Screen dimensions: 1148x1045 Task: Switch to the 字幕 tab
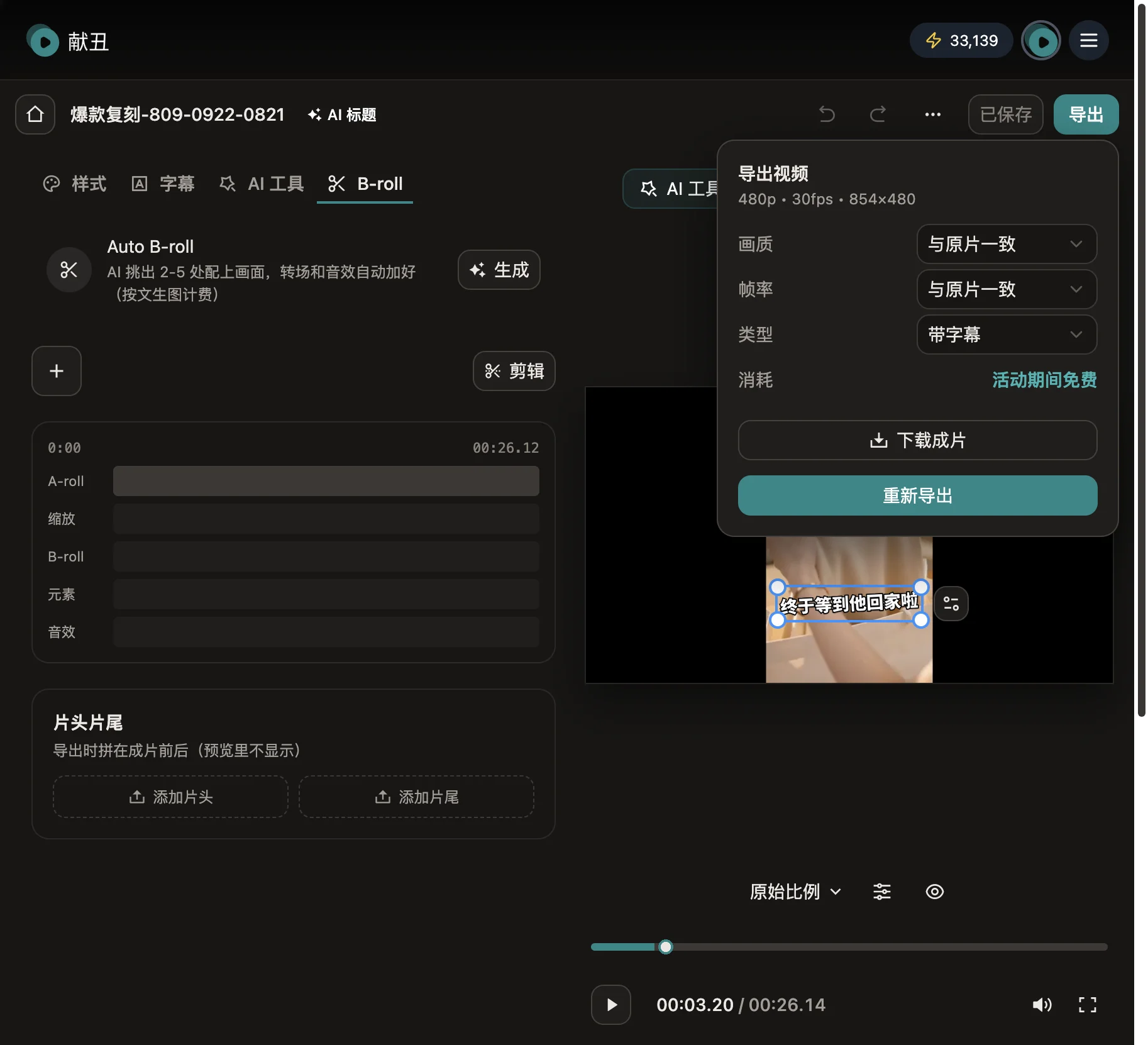[163, 184]
